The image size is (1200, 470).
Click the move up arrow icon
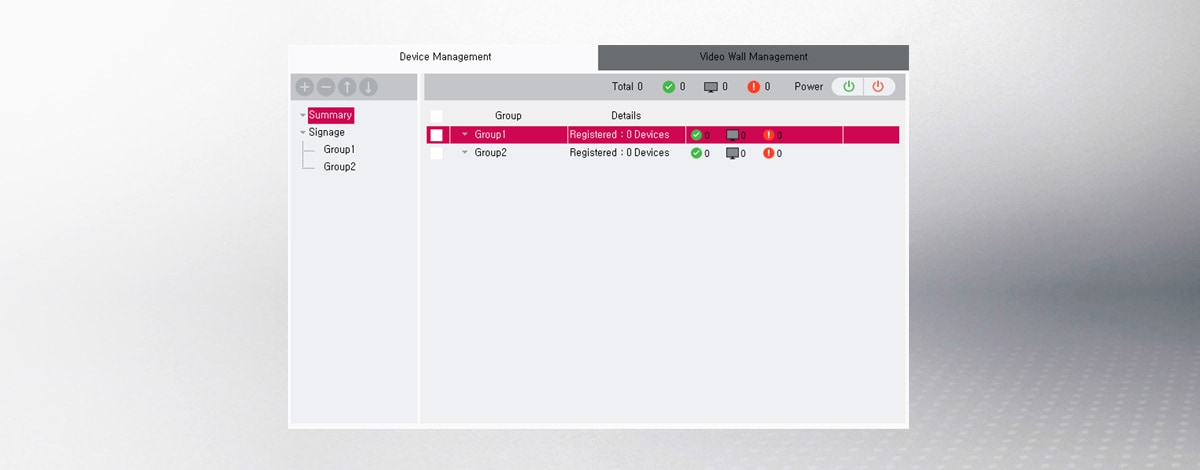[x=347, y=87]
